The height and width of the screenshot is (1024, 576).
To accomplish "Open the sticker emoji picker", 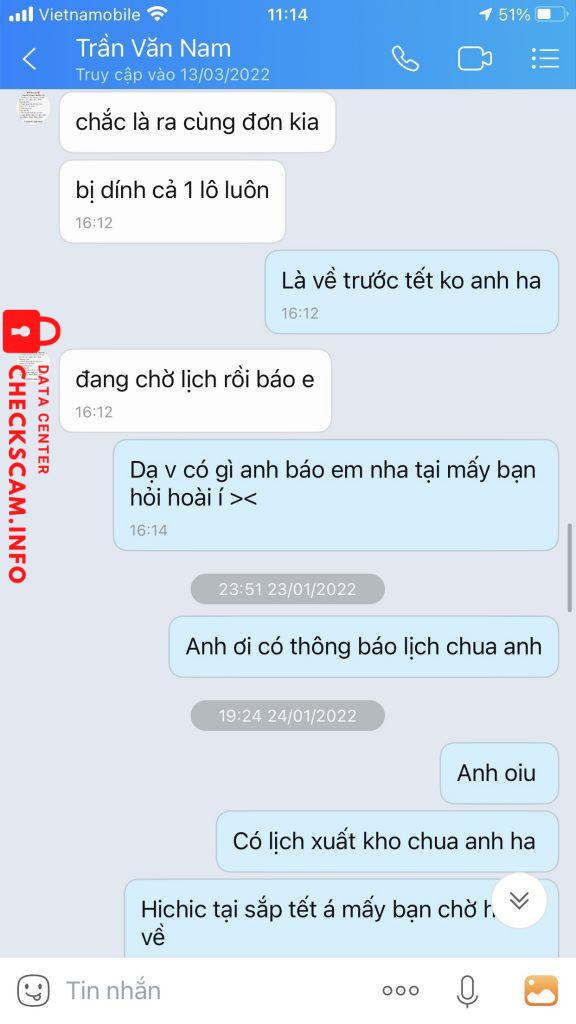I will click(x=33, y=990).
